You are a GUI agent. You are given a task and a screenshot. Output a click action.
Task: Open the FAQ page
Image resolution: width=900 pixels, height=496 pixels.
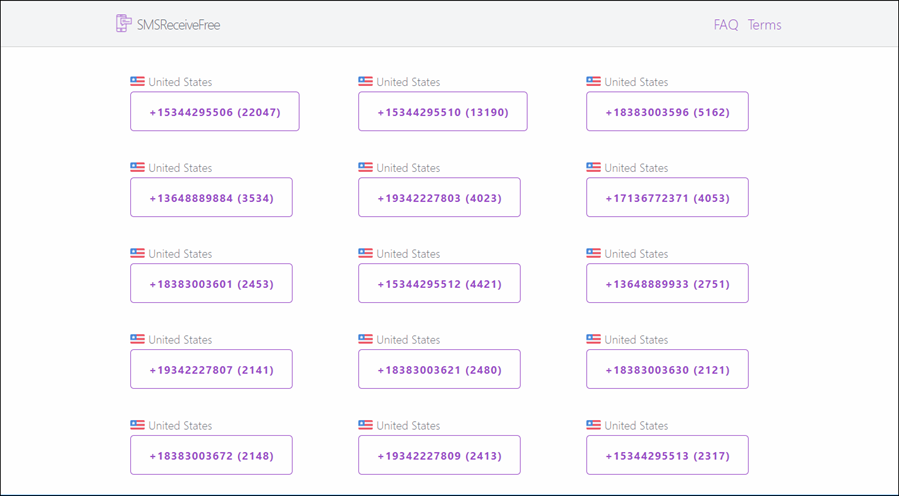pyautogui.click(x=726, y=25)
